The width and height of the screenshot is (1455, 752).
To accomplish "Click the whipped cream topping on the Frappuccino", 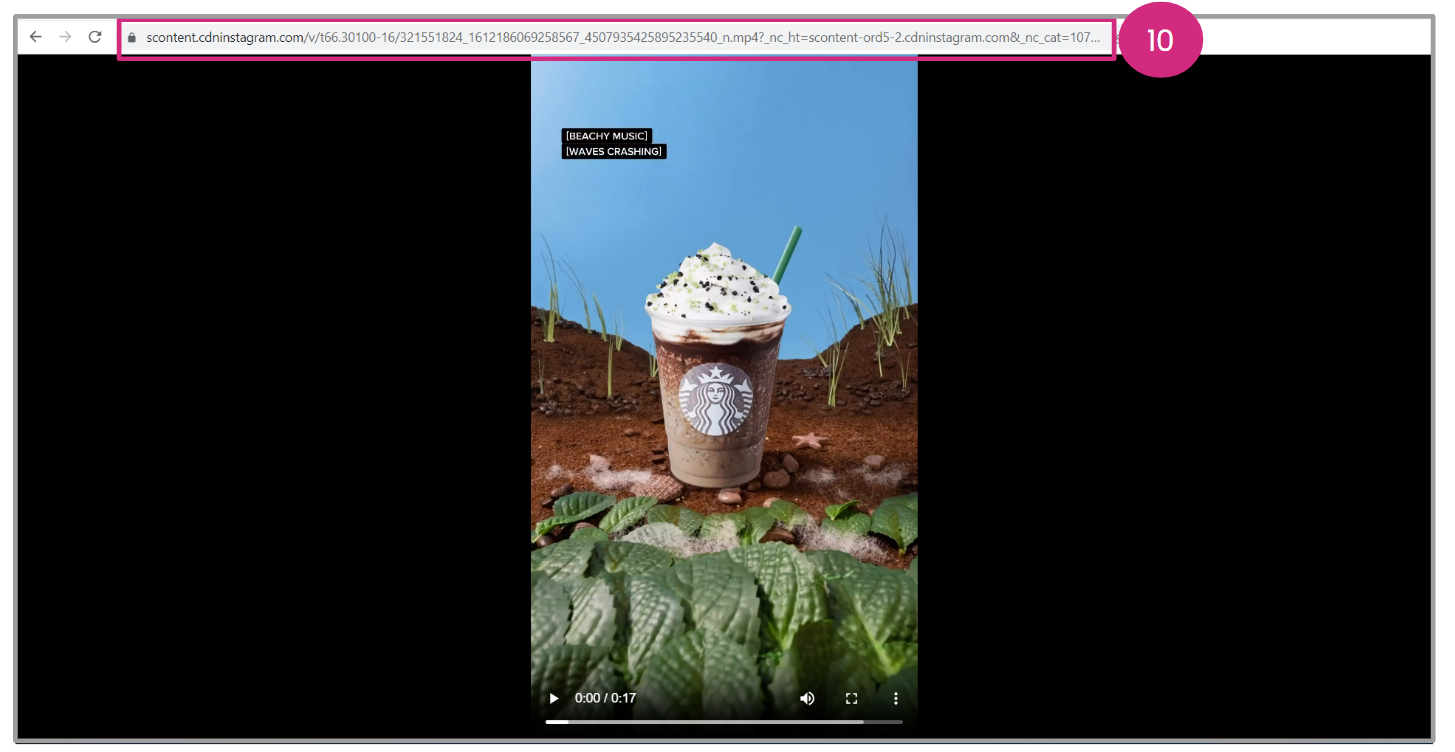I will pos(715,280).
